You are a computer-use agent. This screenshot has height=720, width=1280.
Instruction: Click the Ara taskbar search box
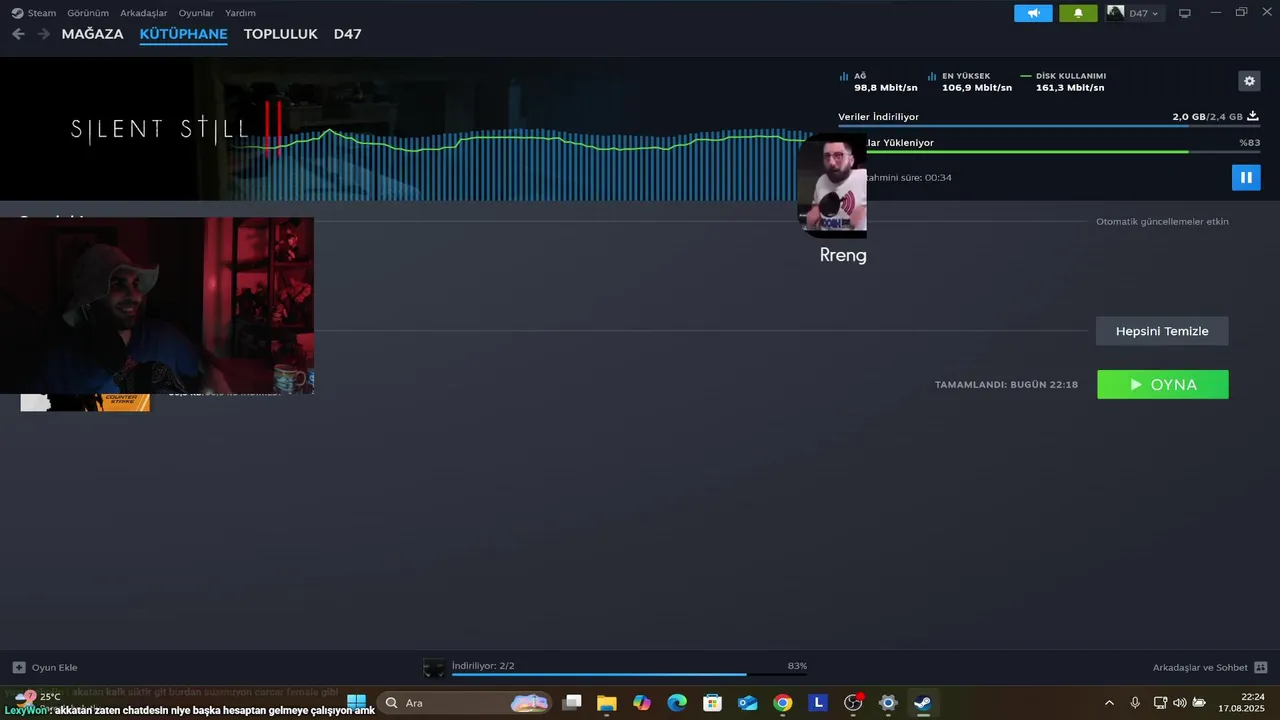pos(466,703)
